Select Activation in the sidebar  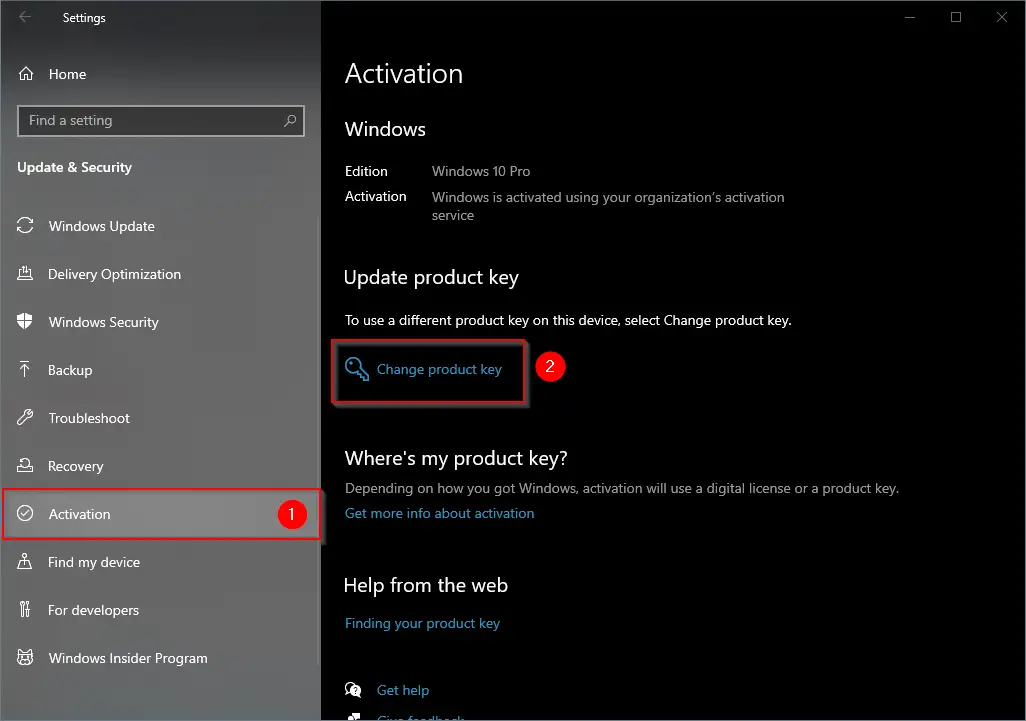pyautogui.click(x=160, y=514)
